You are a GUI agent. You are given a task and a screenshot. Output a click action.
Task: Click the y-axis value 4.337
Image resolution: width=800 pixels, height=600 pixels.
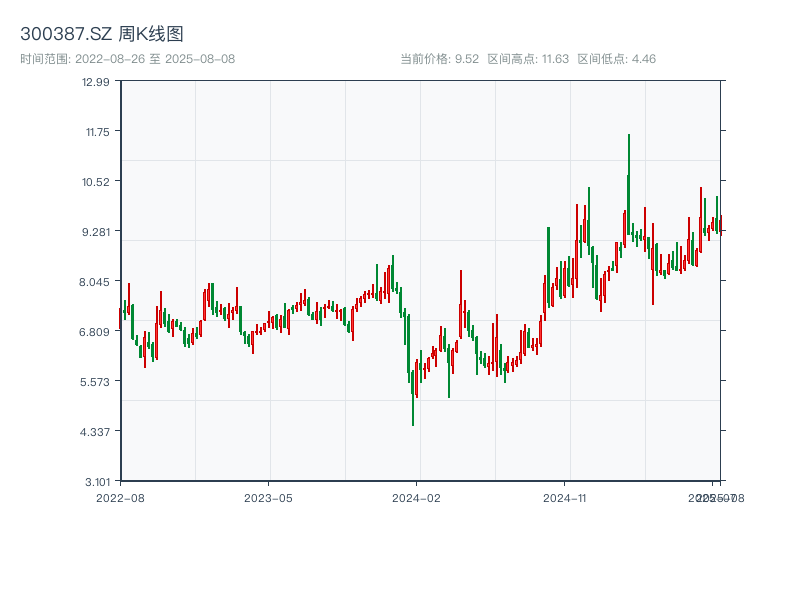[x=94, y=432]
